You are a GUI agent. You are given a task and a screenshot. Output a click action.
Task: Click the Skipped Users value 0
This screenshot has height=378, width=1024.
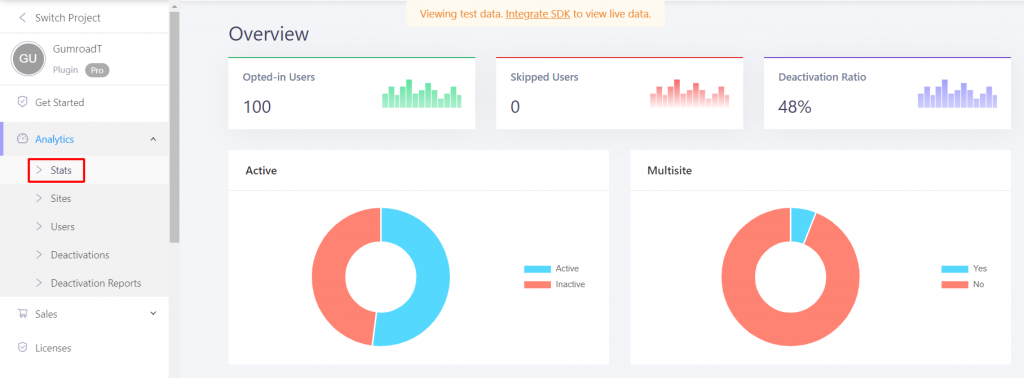515,106
